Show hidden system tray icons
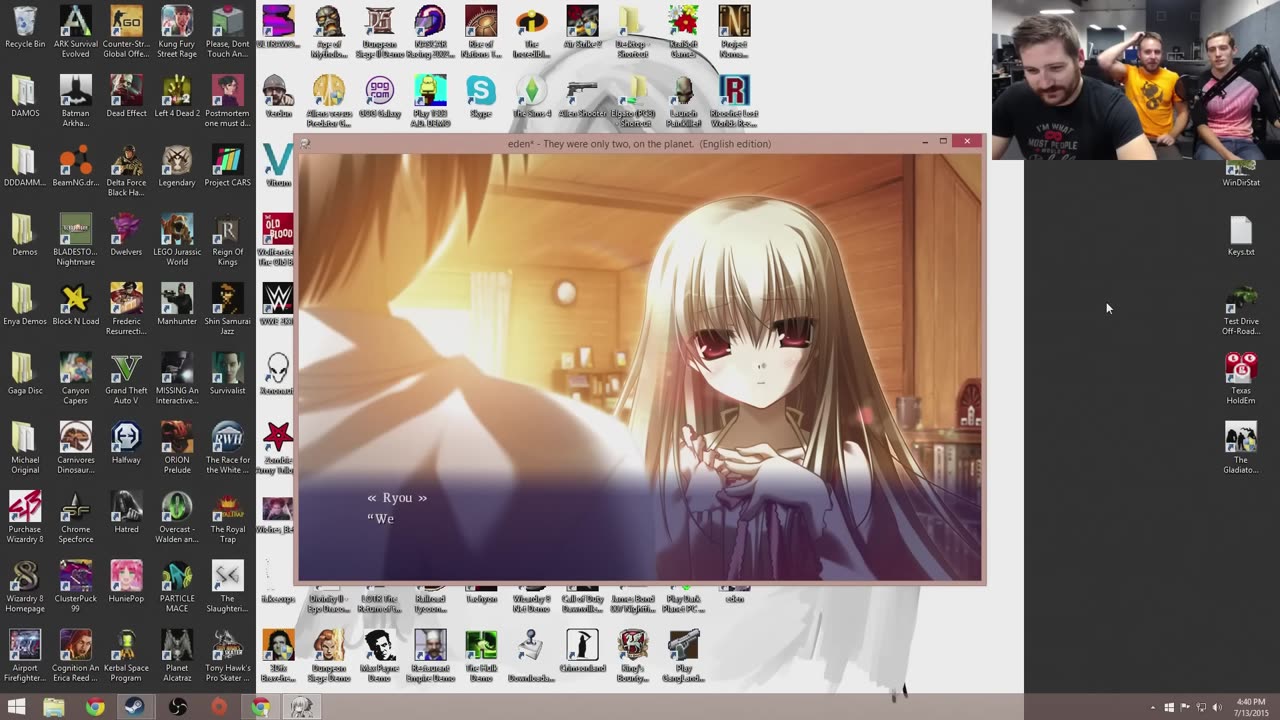The height and width of the screenshot is (720, 1280). point(1153,708)
